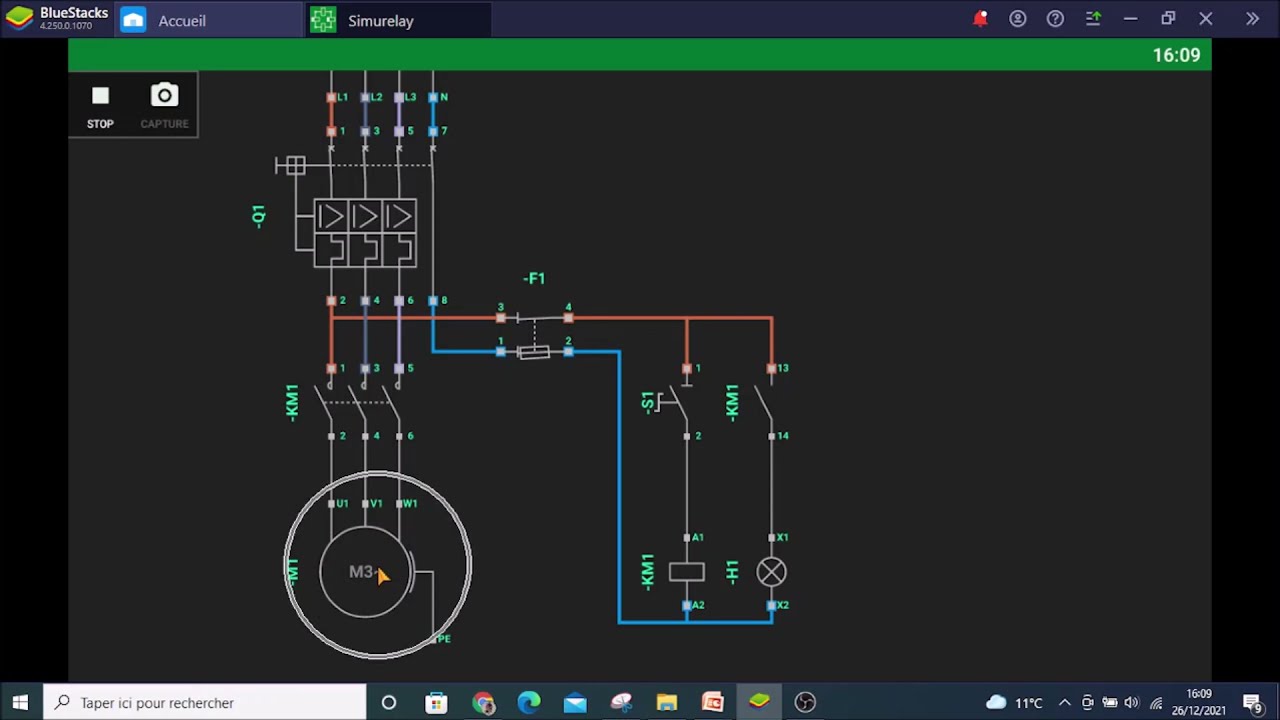The image size is (1280, 720).
Task: Click the X1 lamp terminal
Action: [772, 538]
